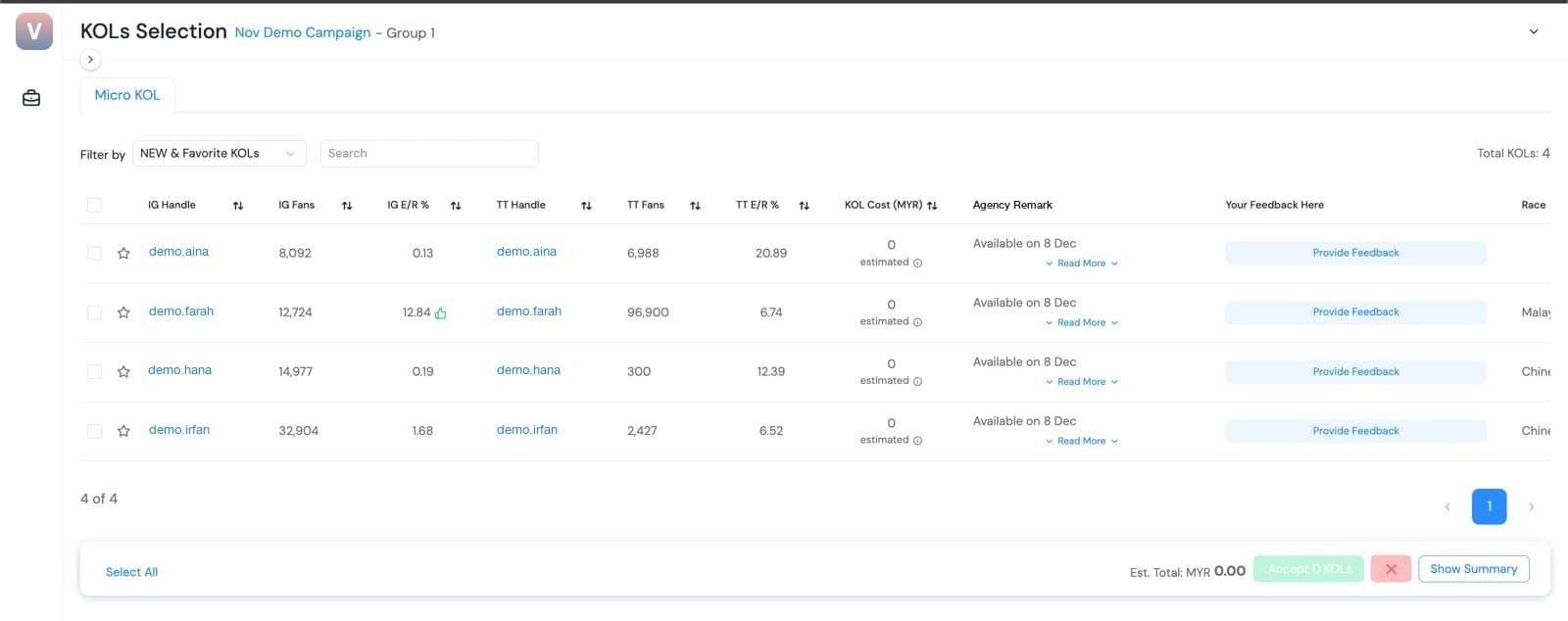1568x621 pixels.
Task: Click the info icon in demo.farah's estimated cost
Action: tap(917, 322)
